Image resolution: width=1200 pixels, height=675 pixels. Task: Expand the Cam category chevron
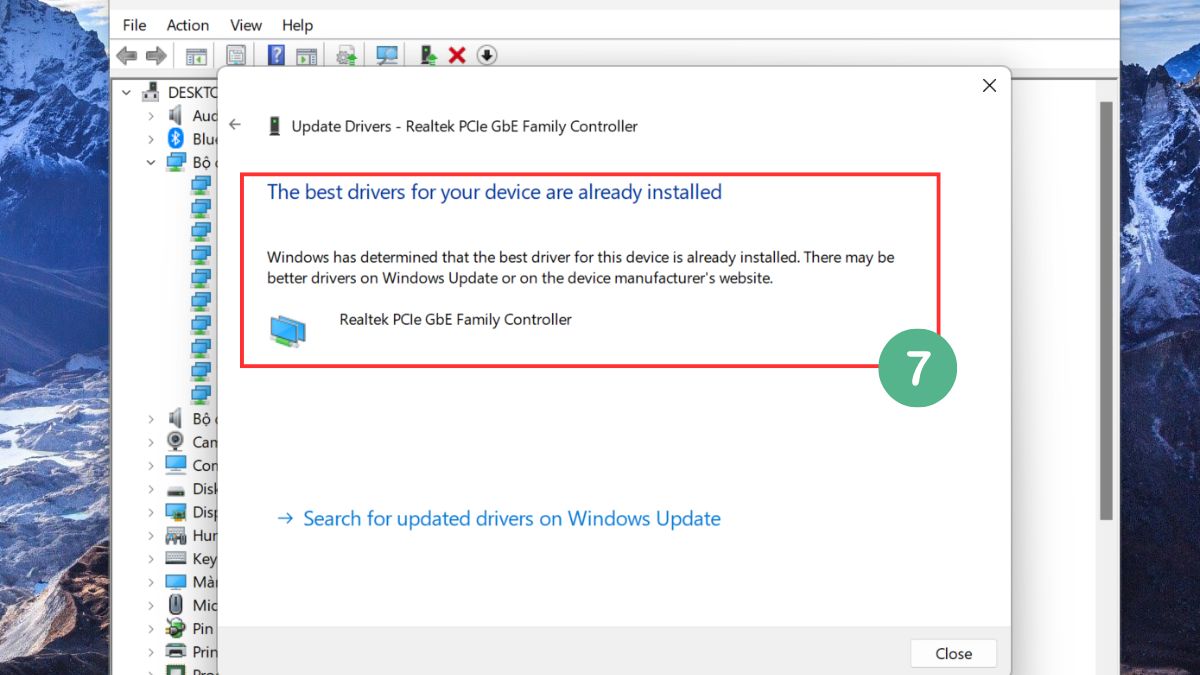[151, 442]
